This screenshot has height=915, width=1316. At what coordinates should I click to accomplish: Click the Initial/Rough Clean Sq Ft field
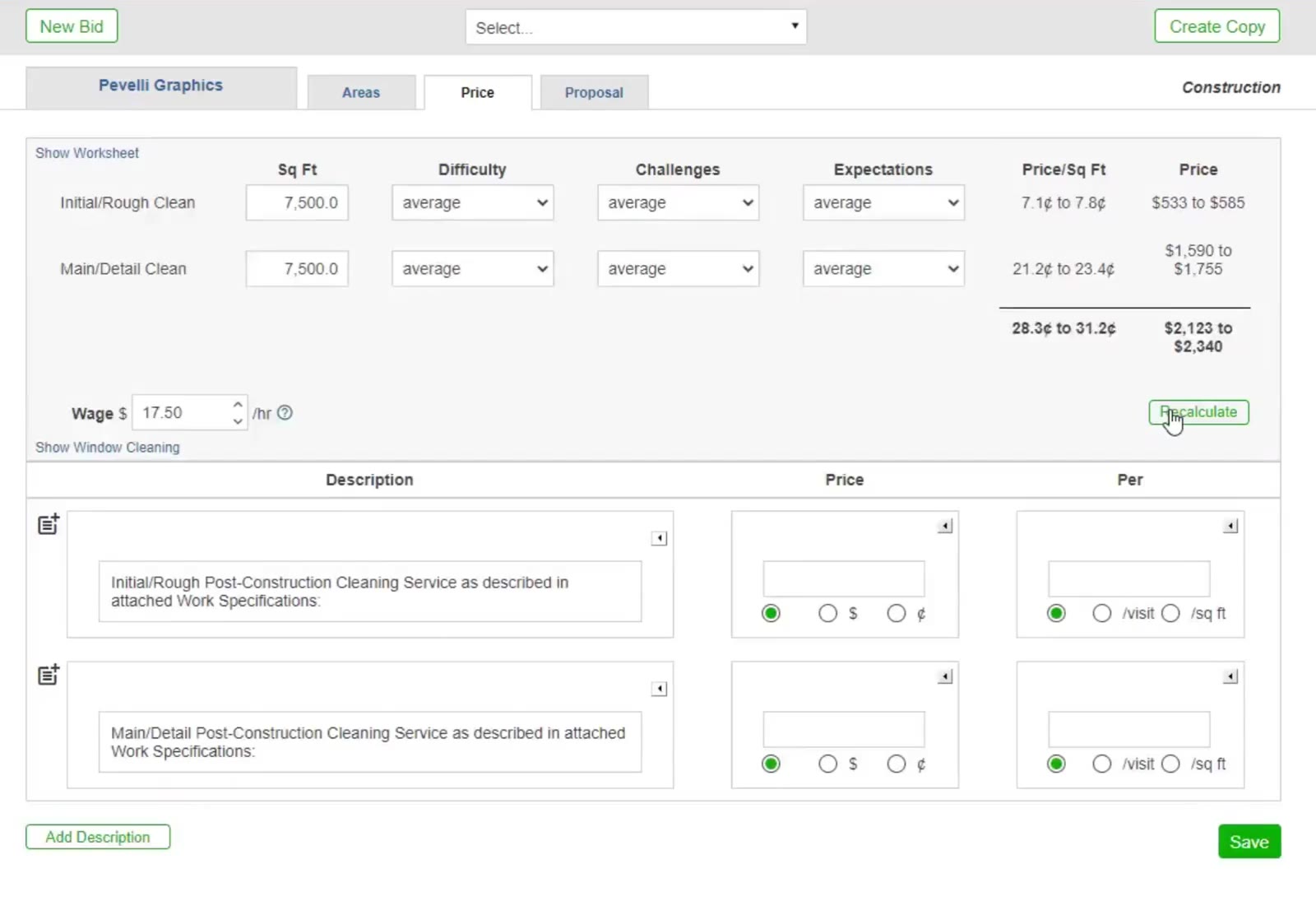297,202
